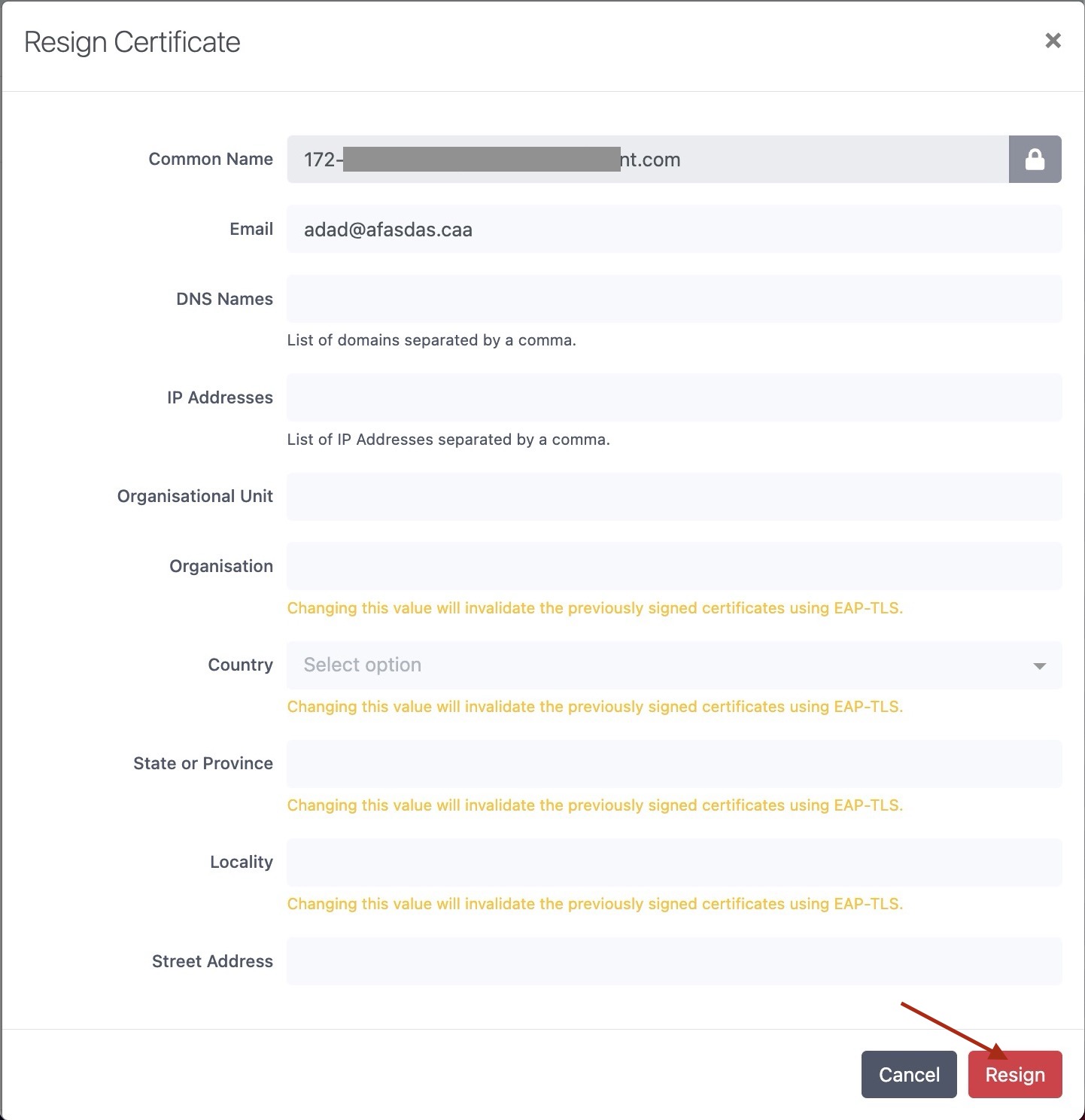This screenshot has width=1085, height=1120.
Task: Open the Country dropdown
Action: point(673,665)
